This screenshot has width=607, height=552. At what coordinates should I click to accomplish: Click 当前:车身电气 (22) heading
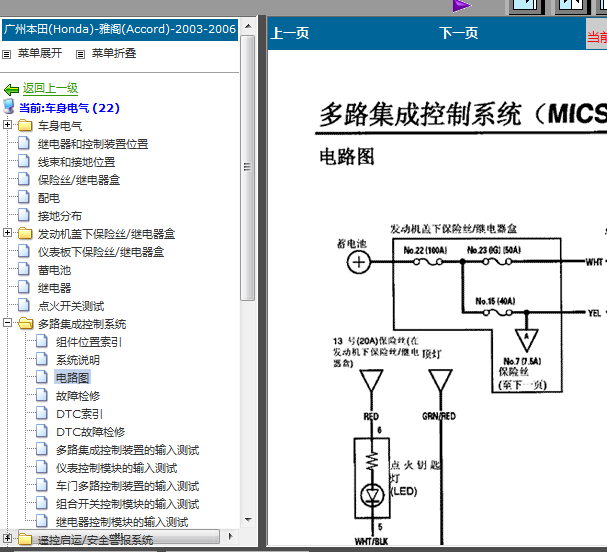70,108
